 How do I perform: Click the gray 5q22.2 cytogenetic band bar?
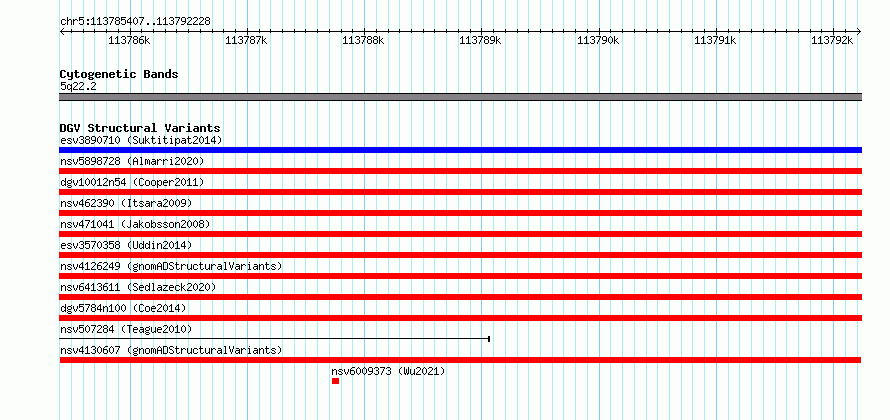[x=460, y=97]
